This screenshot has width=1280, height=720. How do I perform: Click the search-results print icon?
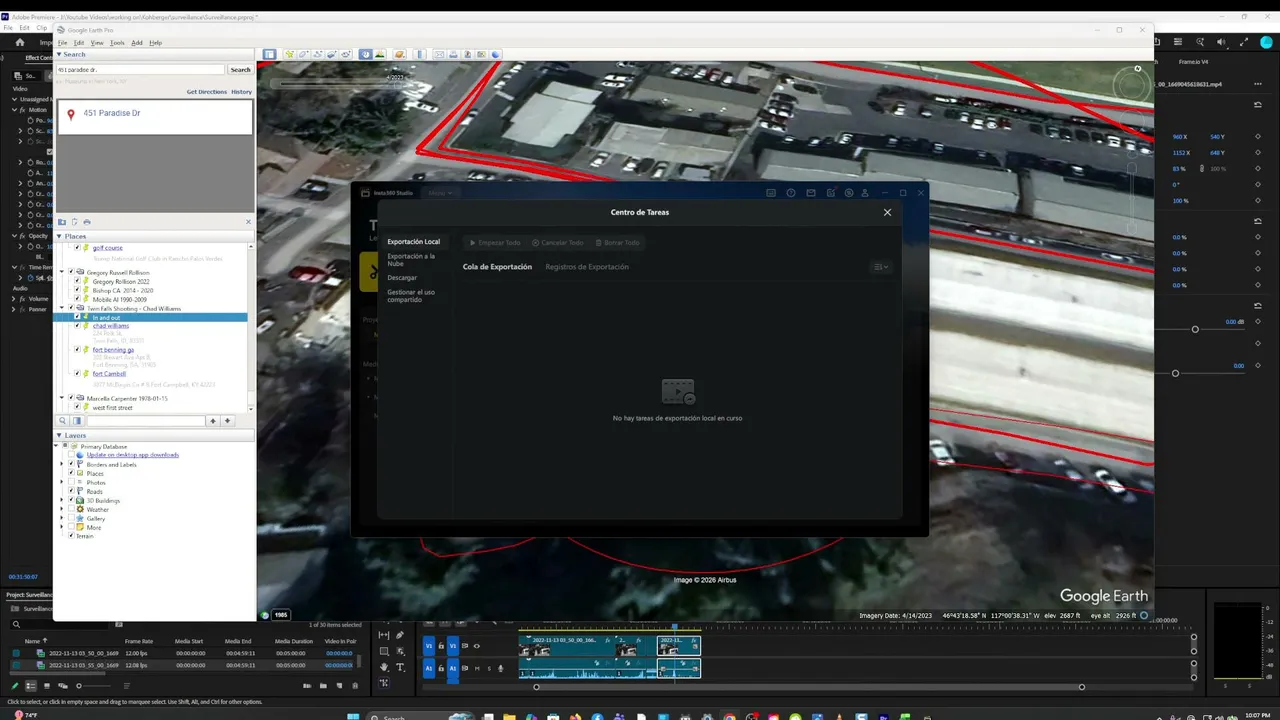coord(87,222)
